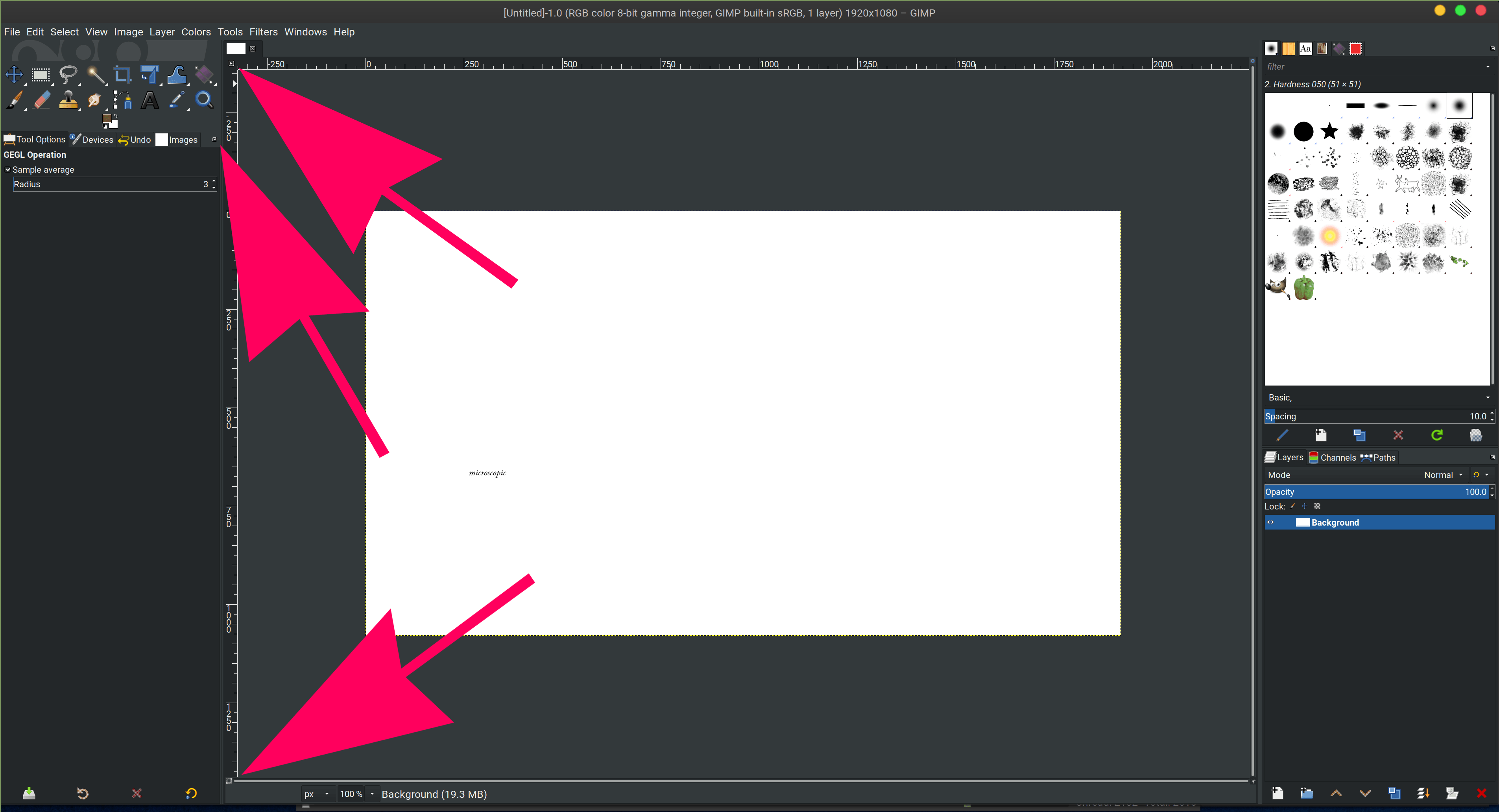
Task: Toggle lock pixels brush icon
Action: point(1293,506)
